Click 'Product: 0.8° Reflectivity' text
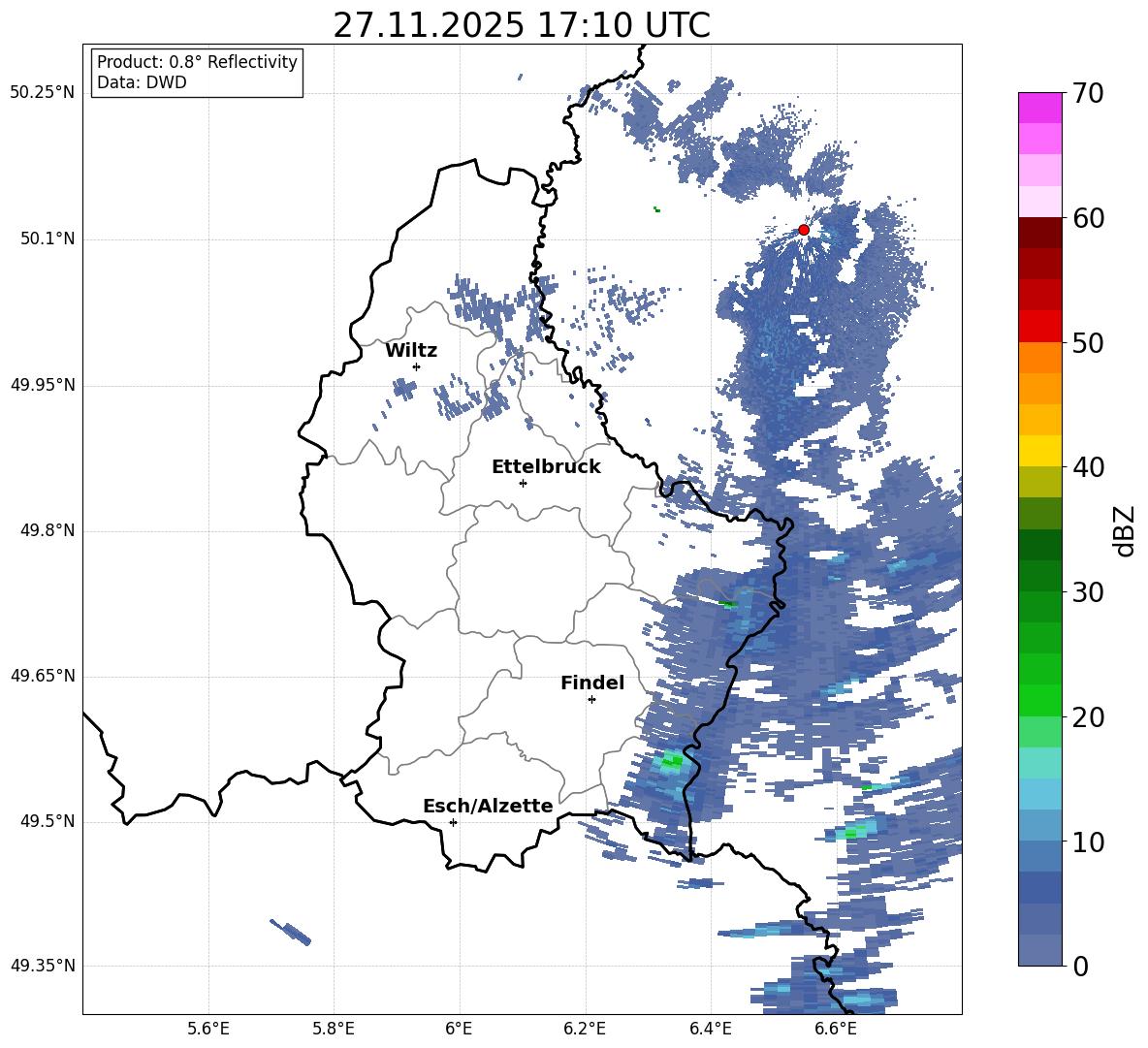 (x=197, y=62)
